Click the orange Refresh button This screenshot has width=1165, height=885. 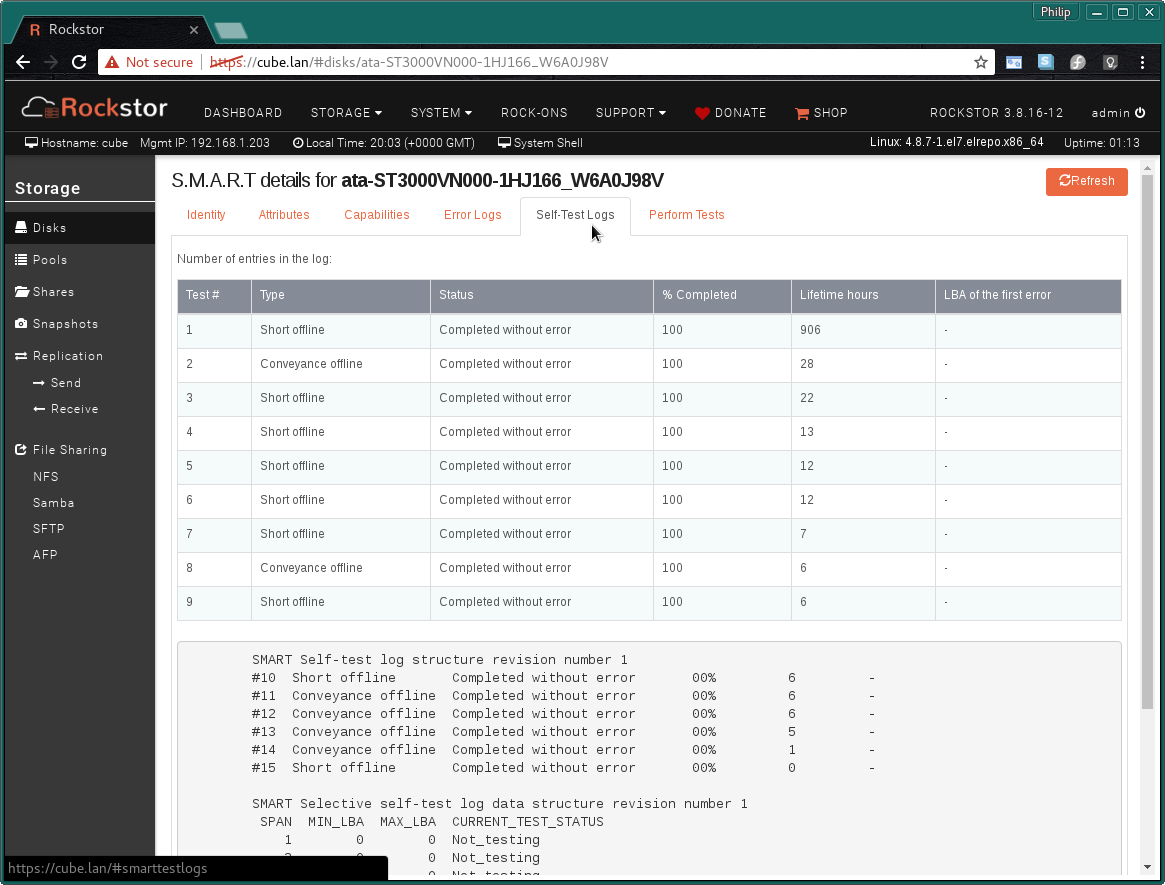click(1086, 181)
